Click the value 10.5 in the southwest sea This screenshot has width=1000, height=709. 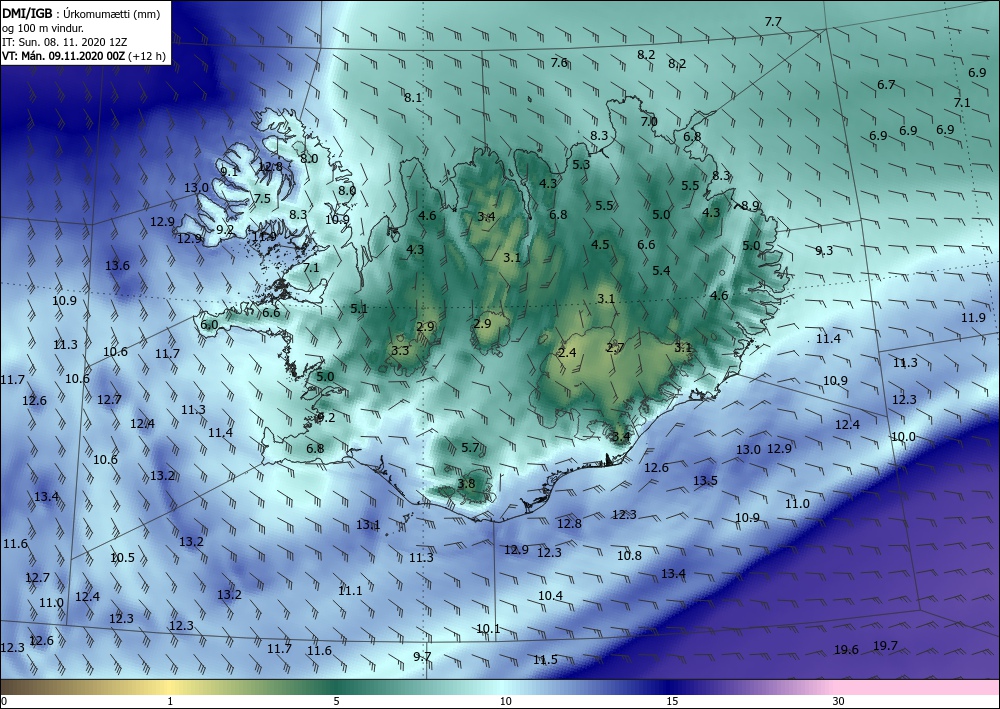pos(122,557)
